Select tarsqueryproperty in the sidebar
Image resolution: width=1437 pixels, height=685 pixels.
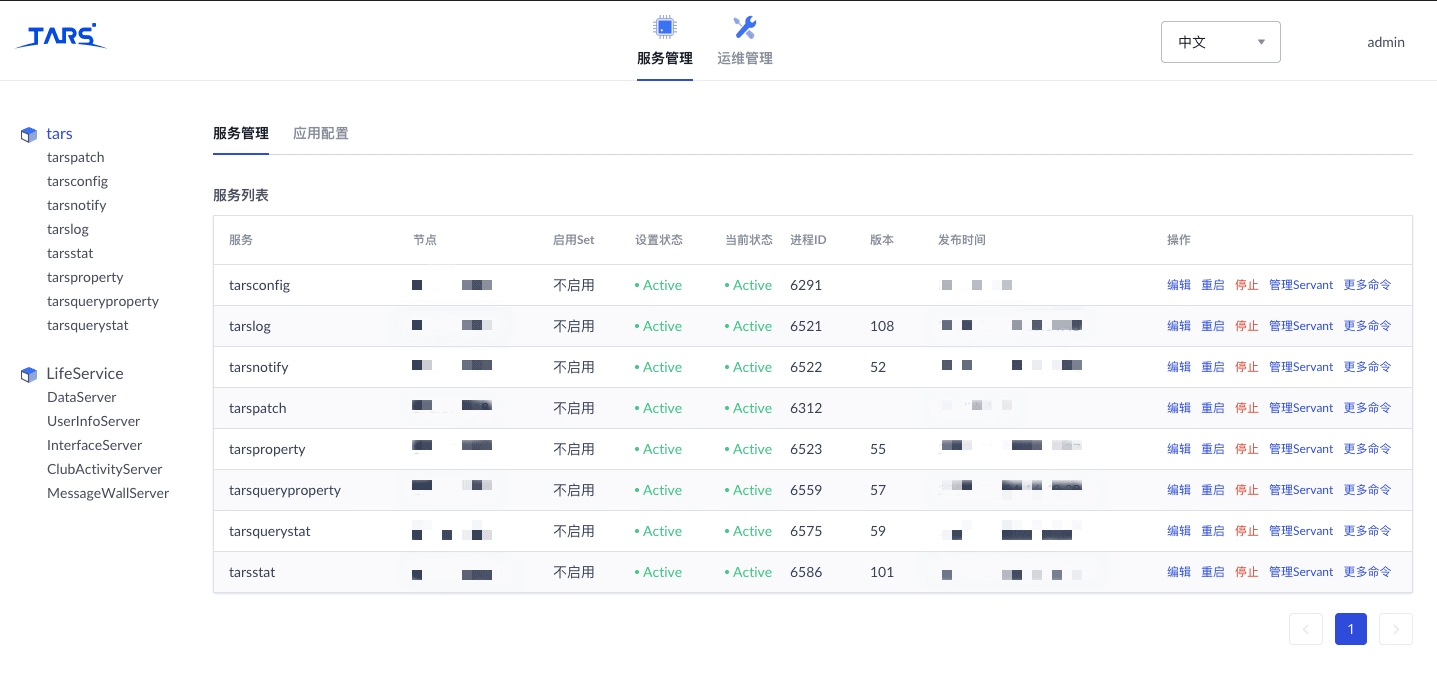click(103, 301)
